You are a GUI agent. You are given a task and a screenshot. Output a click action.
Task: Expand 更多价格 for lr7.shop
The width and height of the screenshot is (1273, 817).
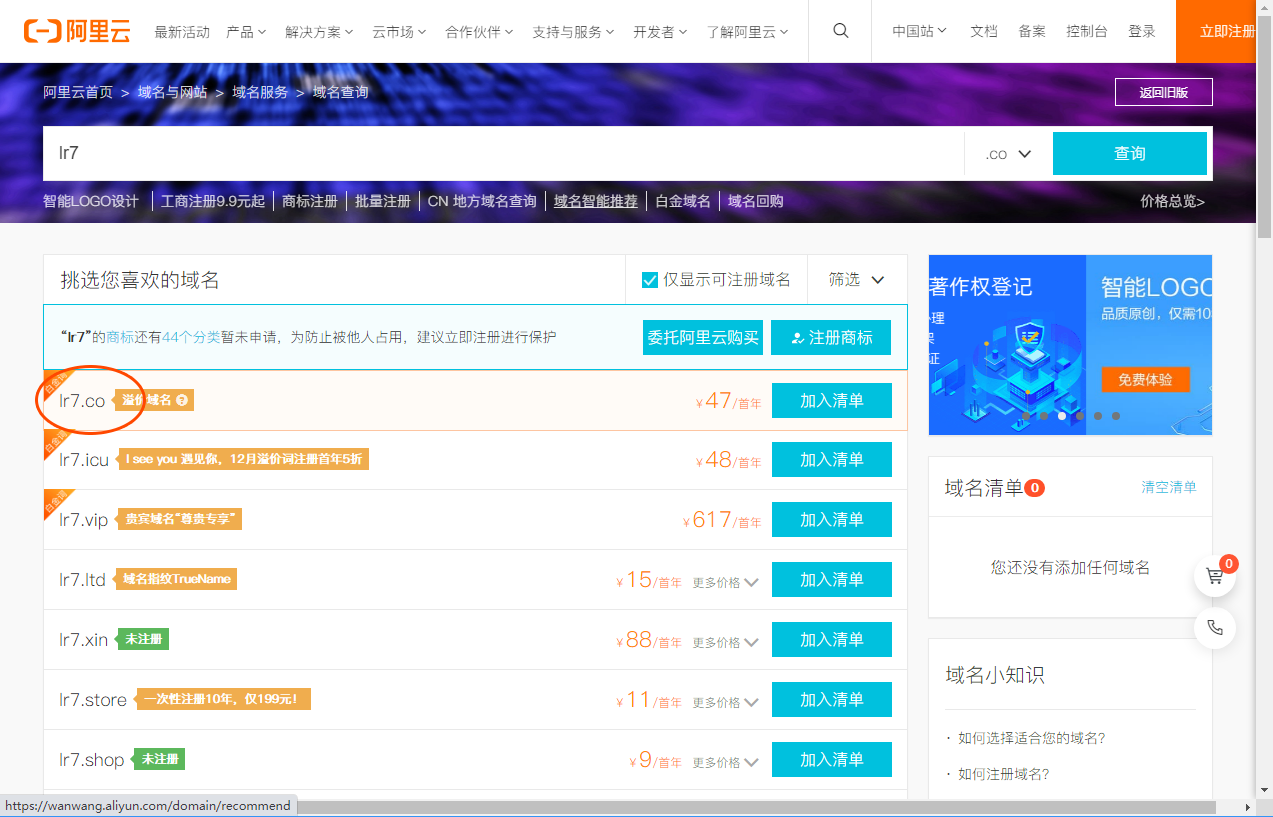coord(725,762)
